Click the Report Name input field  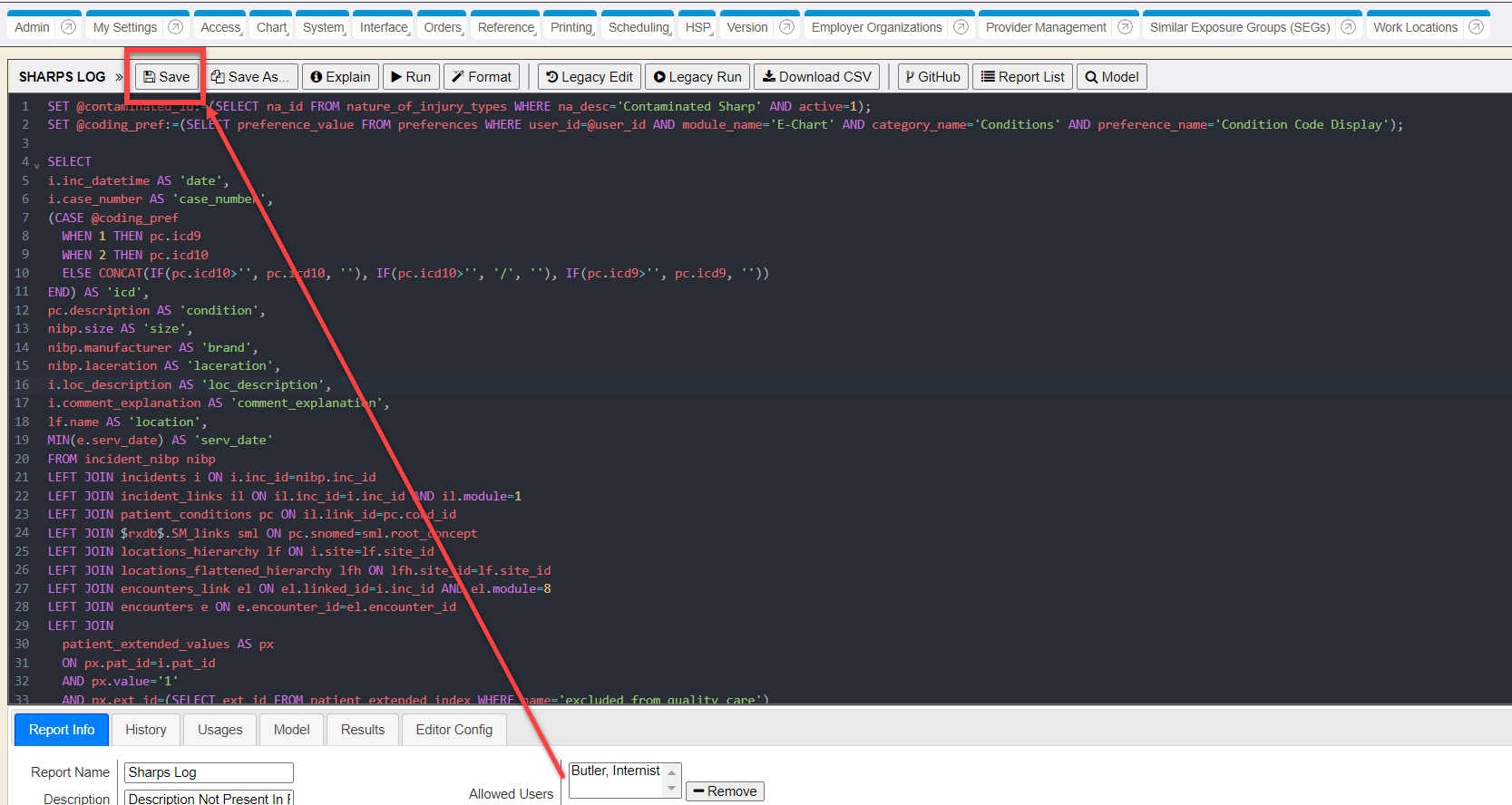pyautogui.click(x=209, y=772)
